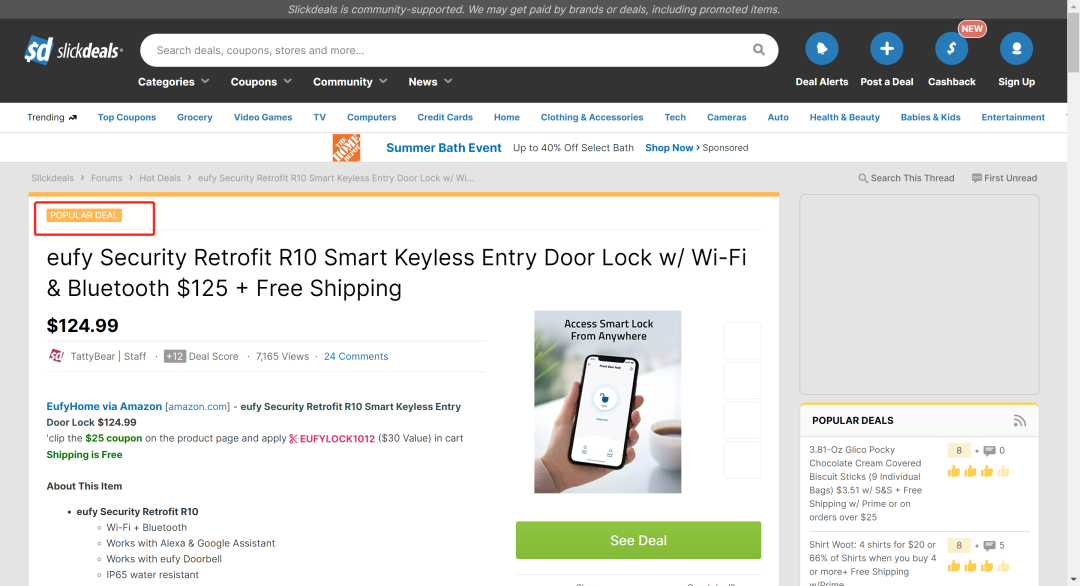Select the Credit Cards trending tab
The height and width of the screenshot is (586, 1080).
click(x=445, y=117)
